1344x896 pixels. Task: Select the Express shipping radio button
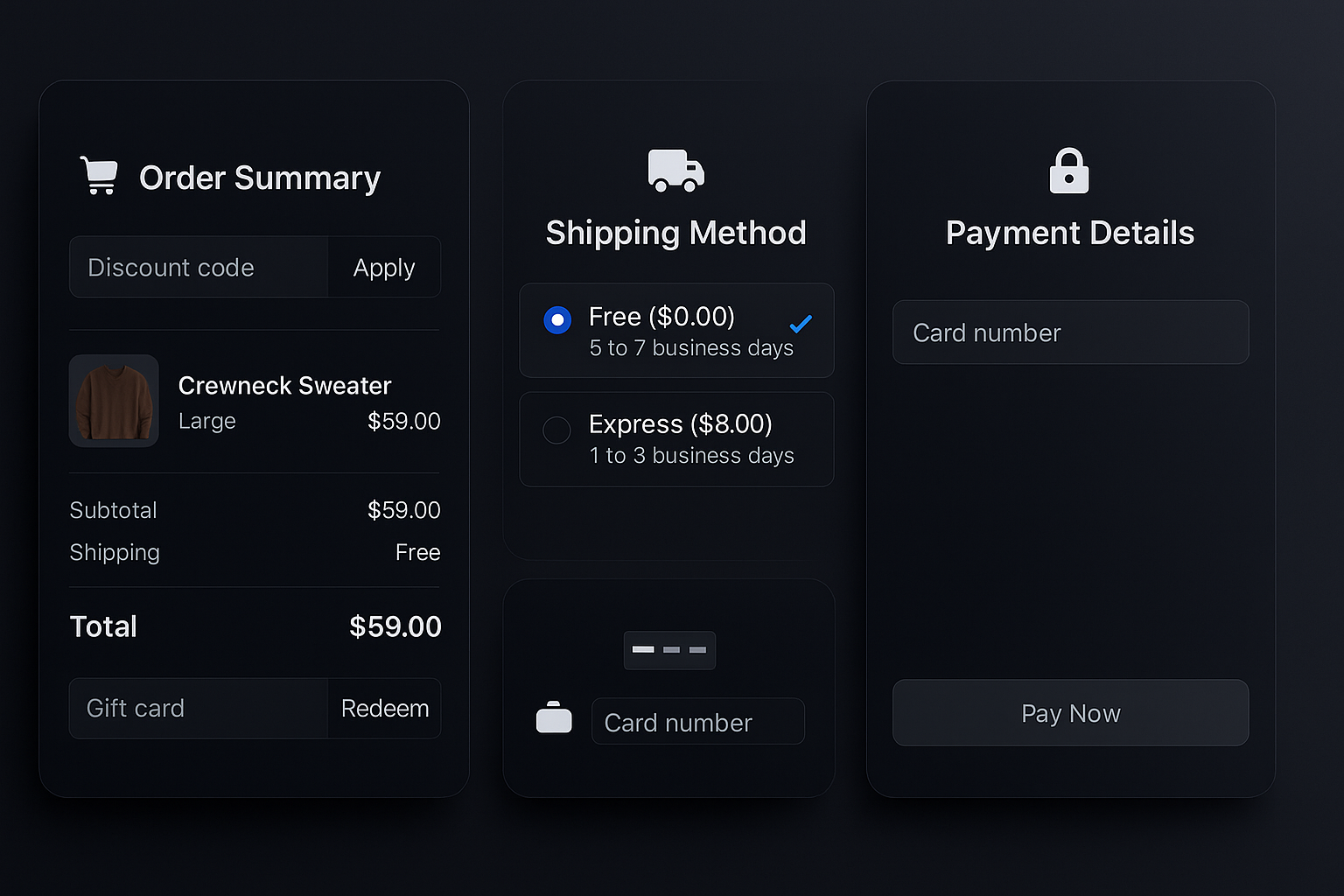(x=557, y=430)
